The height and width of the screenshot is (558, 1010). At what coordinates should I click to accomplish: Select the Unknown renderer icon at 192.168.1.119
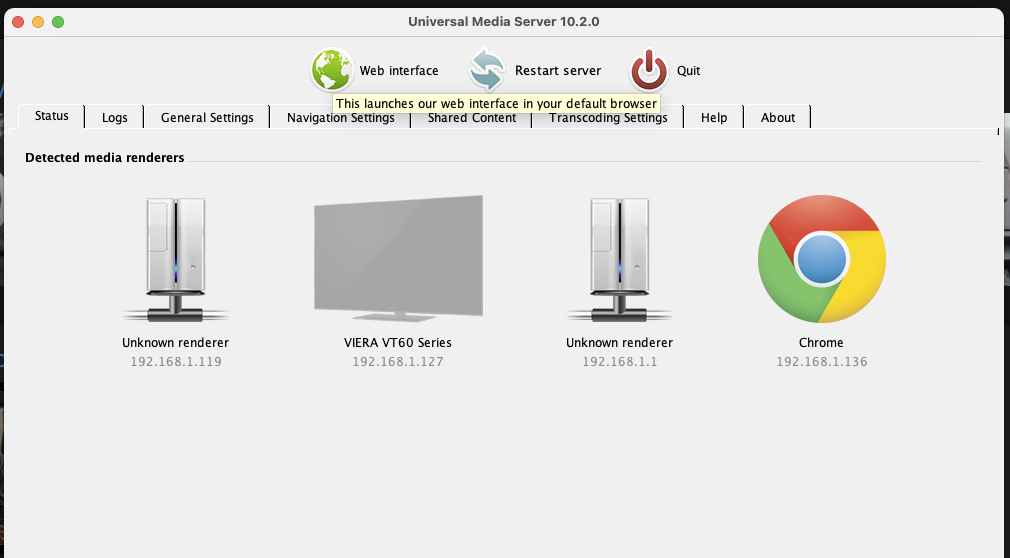(x=176, y=259)
